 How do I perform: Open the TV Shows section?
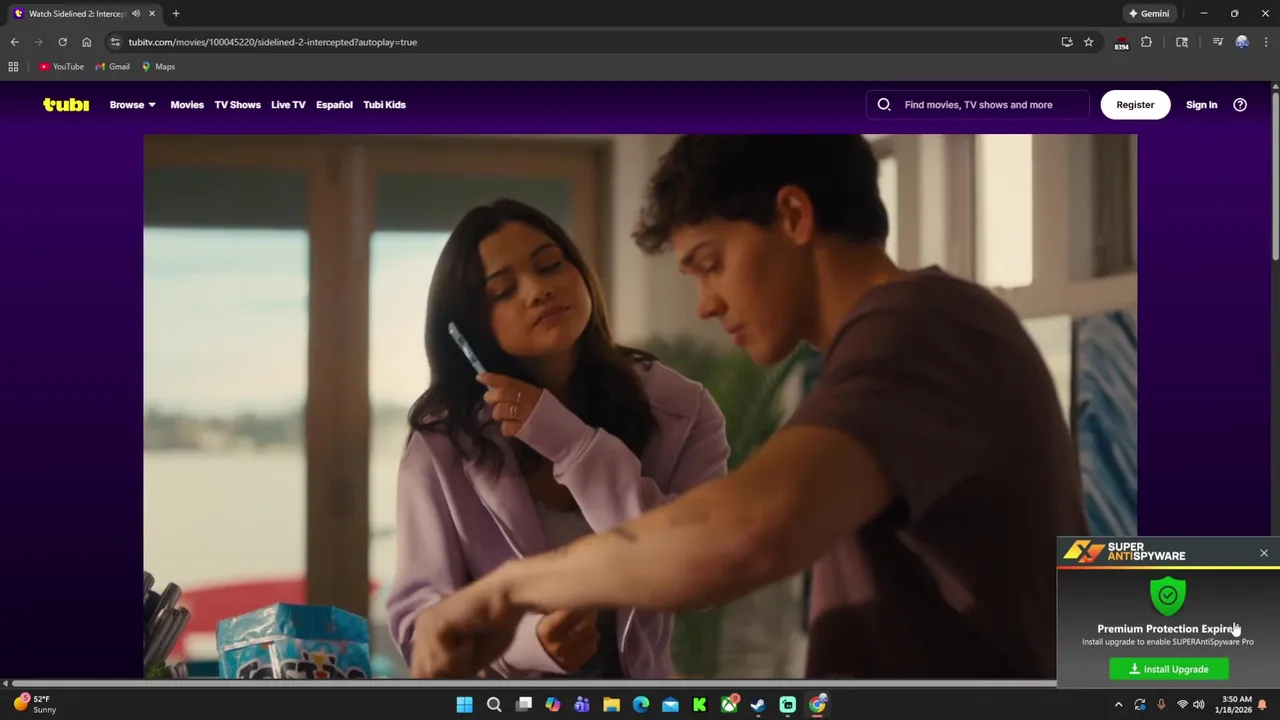(x=237, y=104)
